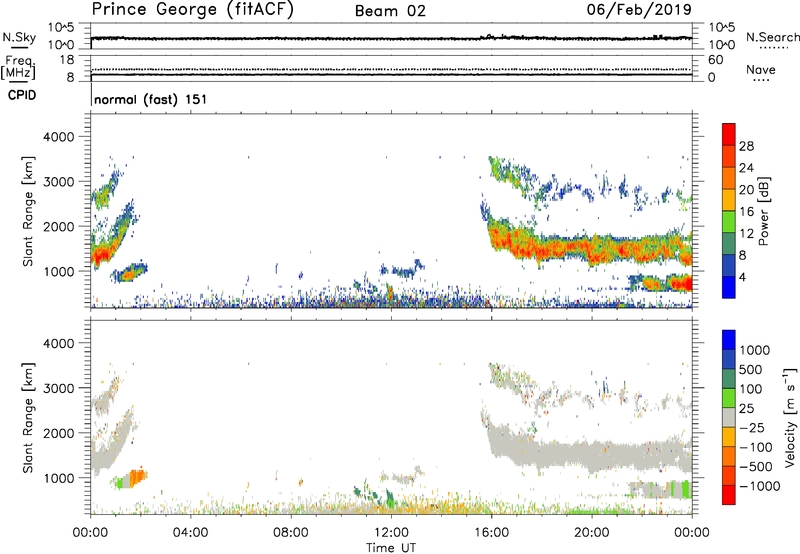The image size is (800, 554).
Task: Click the gray band of the Velocity color bar
Action: tap(729, 417)
